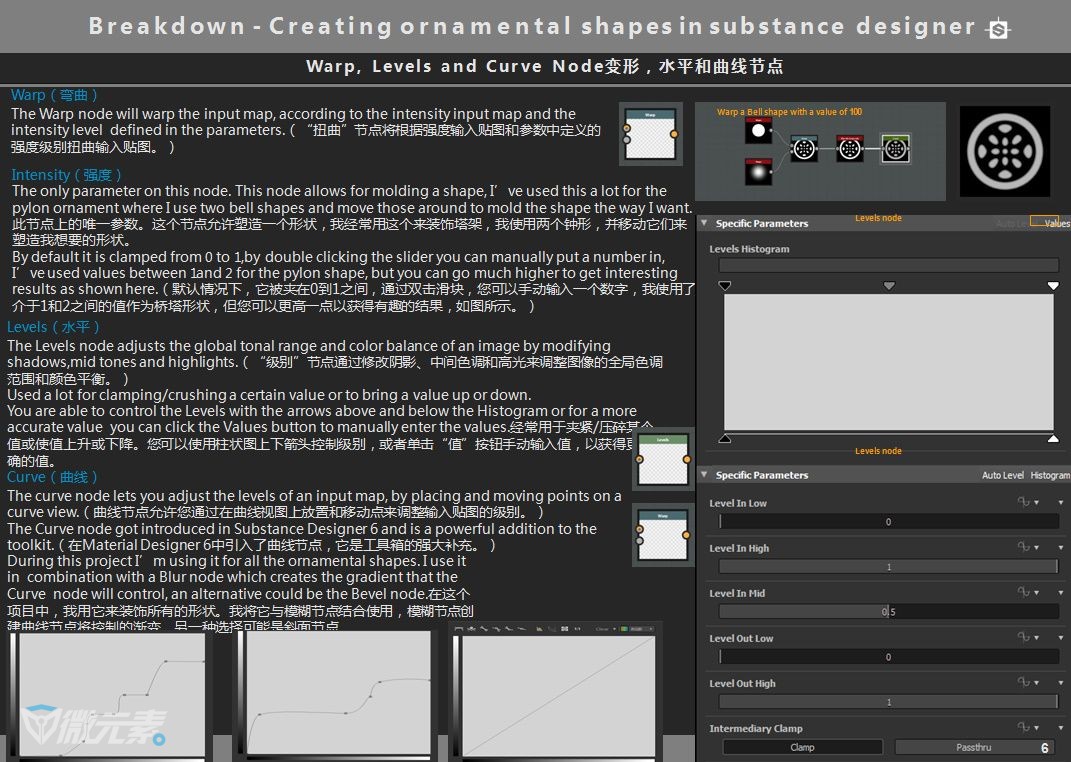This screenshot has width=1071, height=762.
Task: Click Auto Level next to Histogram
Action: 1003,475
